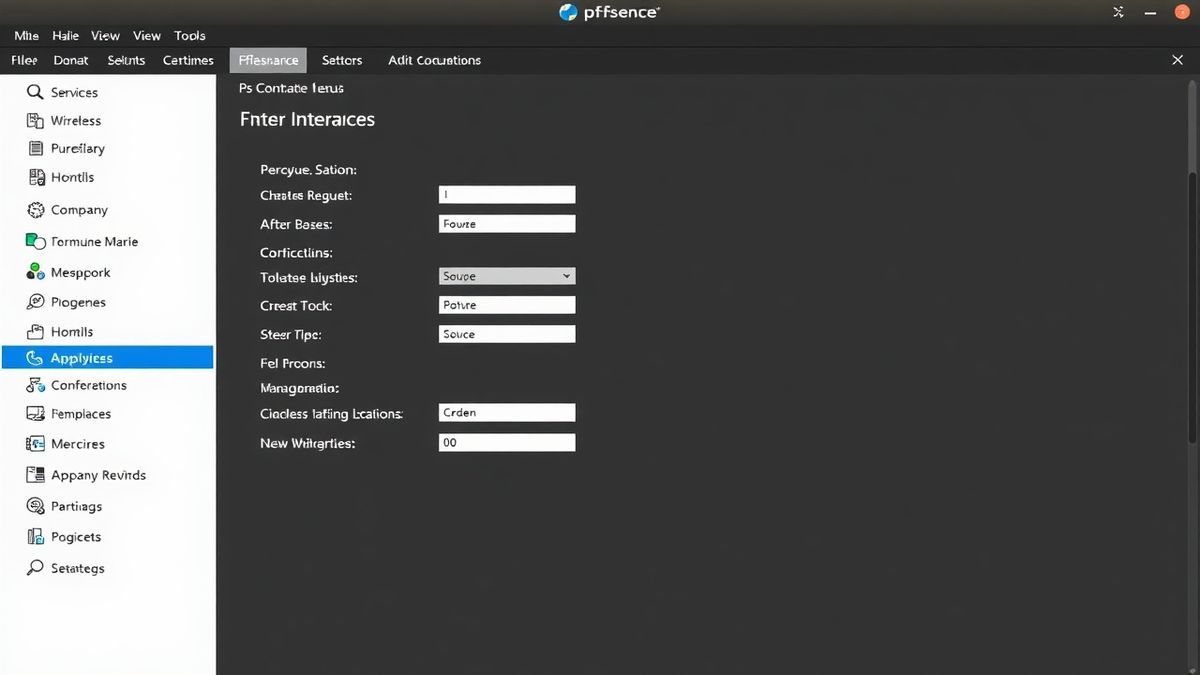
Task: Click the Managoradio label
Action: tap(299, 387)
